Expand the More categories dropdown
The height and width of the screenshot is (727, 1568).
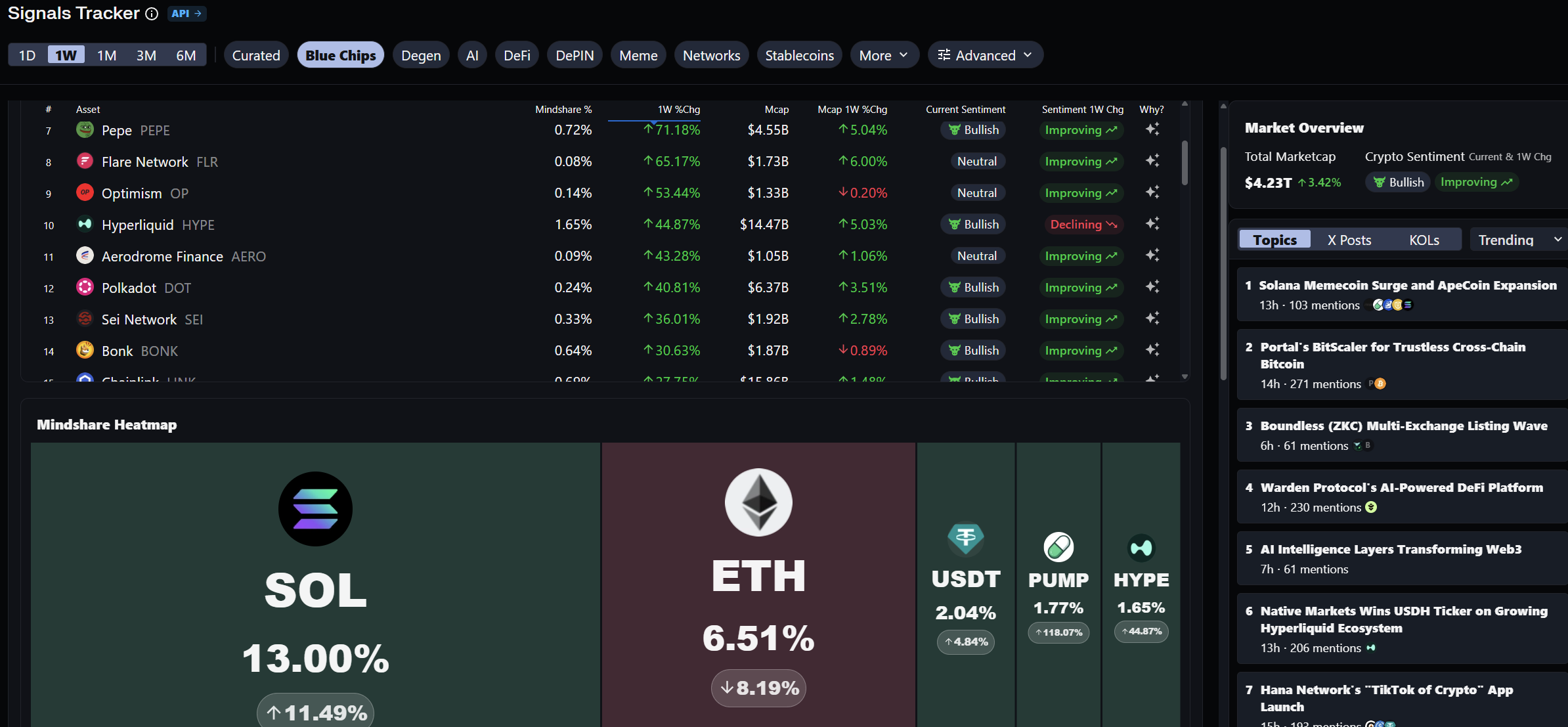883,55
